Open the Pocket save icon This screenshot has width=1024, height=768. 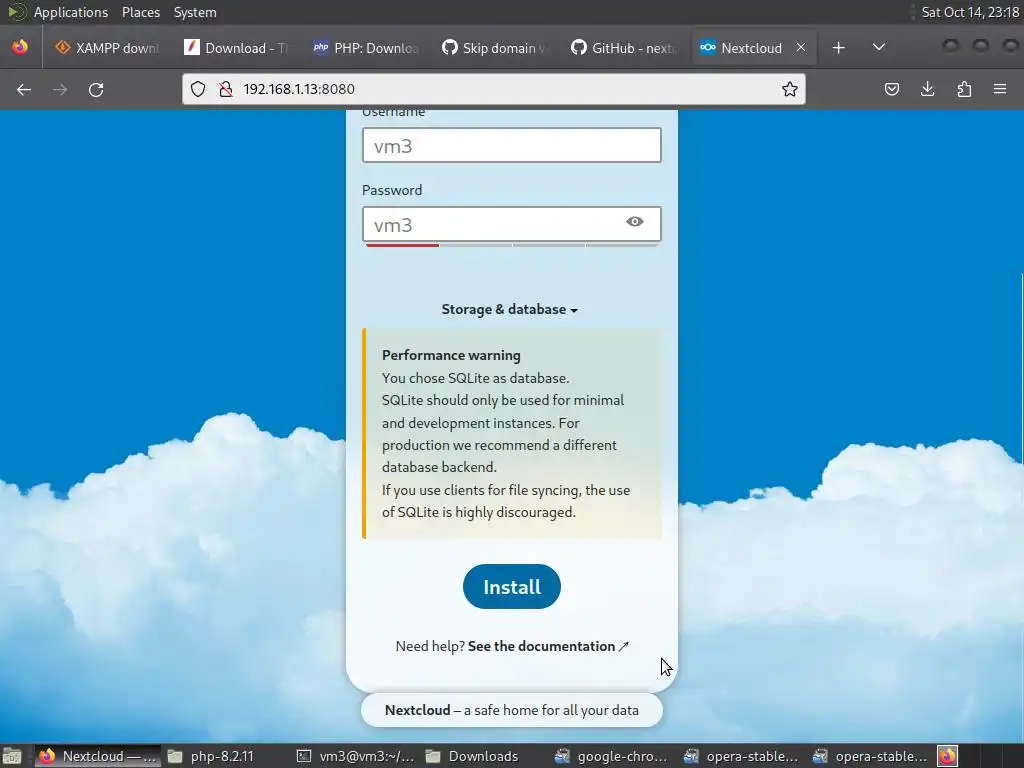pyautogui.click(x=891, y=89)
